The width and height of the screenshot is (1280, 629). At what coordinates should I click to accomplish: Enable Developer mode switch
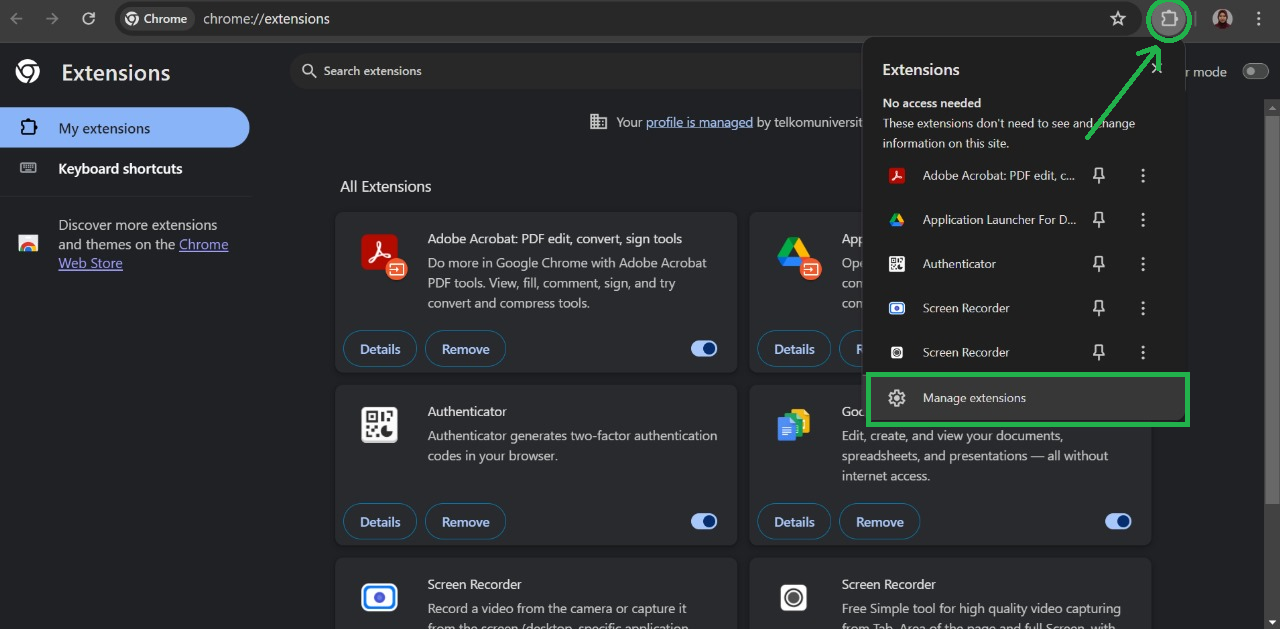pyautogui.click(x=1254, y=71)
